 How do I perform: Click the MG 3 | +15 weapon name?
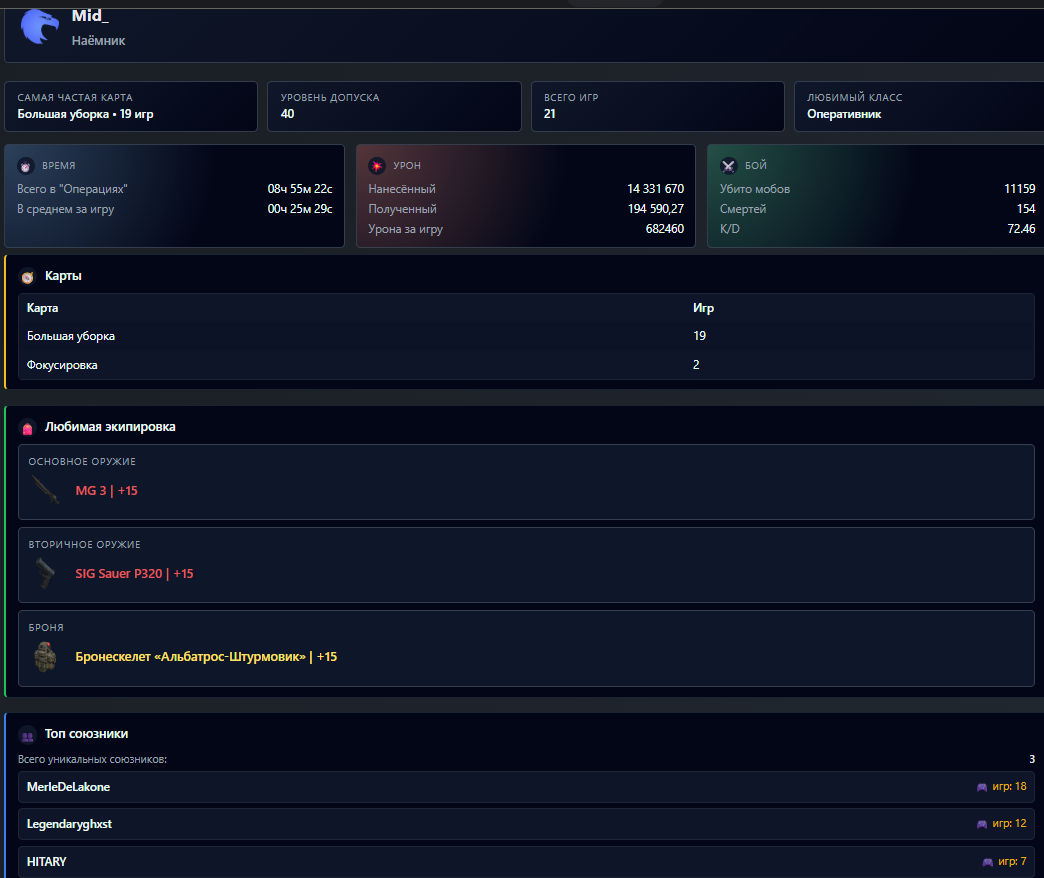(x=107, y=491)
